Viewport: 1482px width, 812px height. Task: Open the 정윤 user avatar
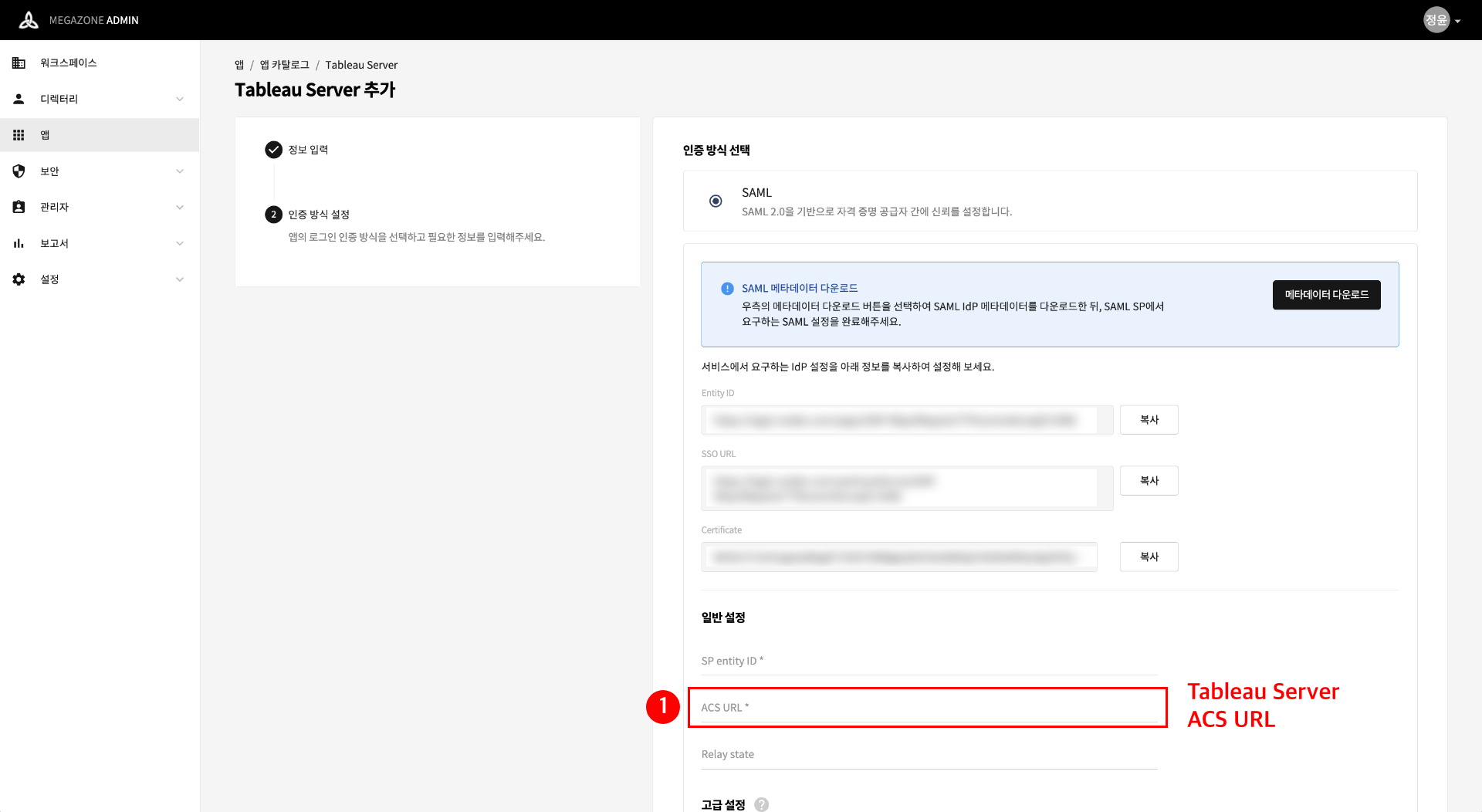pos(1436,20)
